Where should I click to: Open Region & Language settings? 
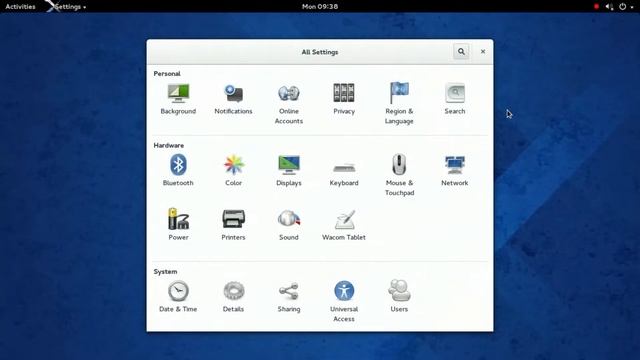coord(399,104)
